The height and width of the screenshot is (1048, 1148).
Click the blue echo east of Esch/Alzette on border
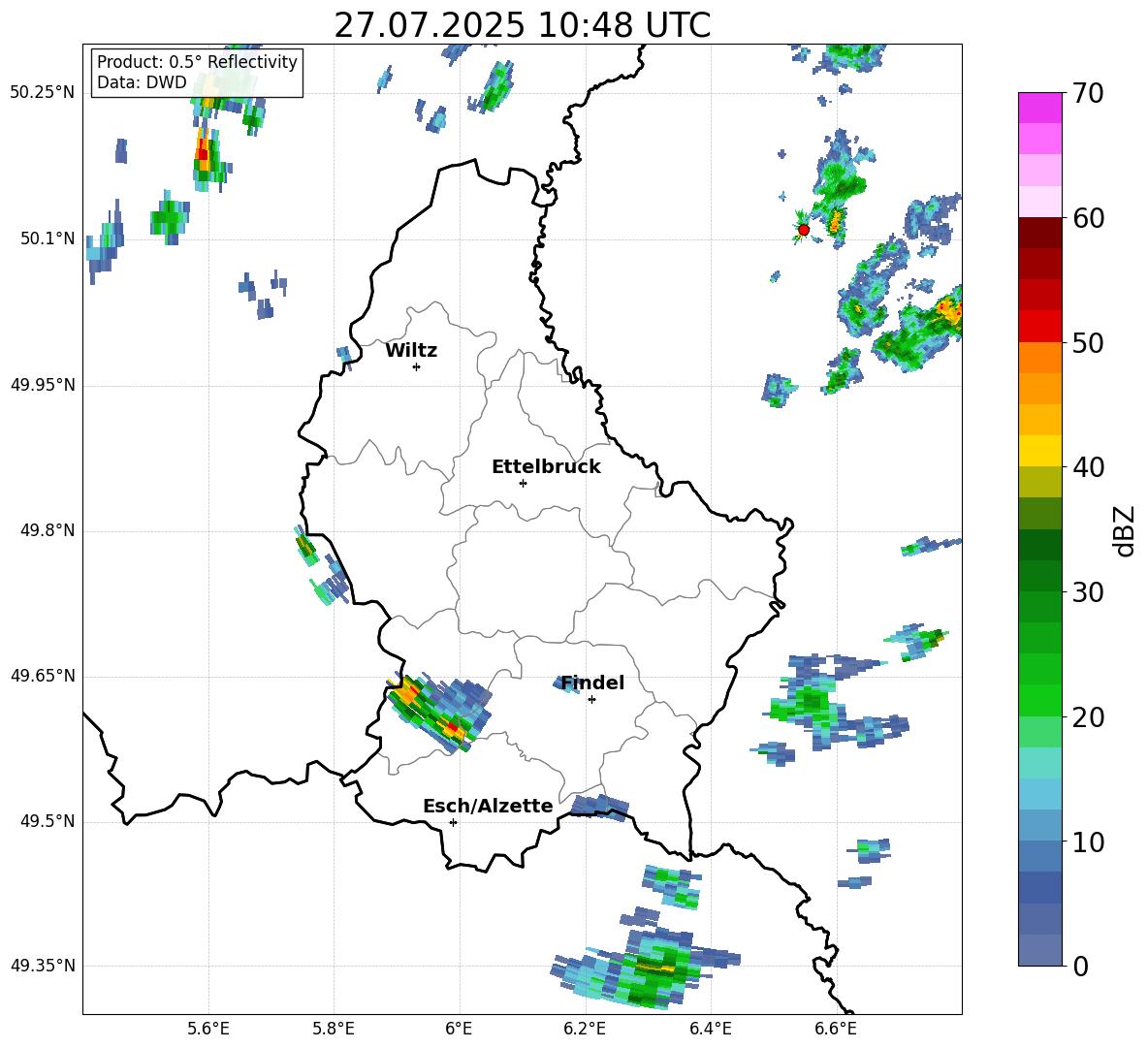pyautogui.click(x=599, y=807)
